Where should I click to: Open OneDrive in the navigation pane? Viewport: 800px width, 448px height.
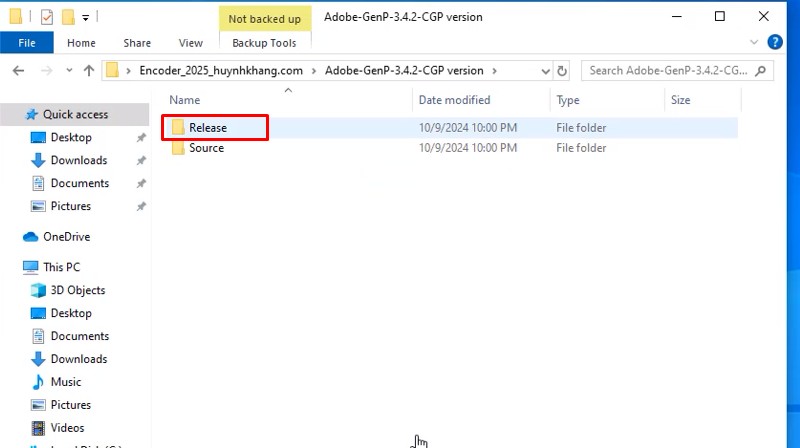tap(66, 237)
